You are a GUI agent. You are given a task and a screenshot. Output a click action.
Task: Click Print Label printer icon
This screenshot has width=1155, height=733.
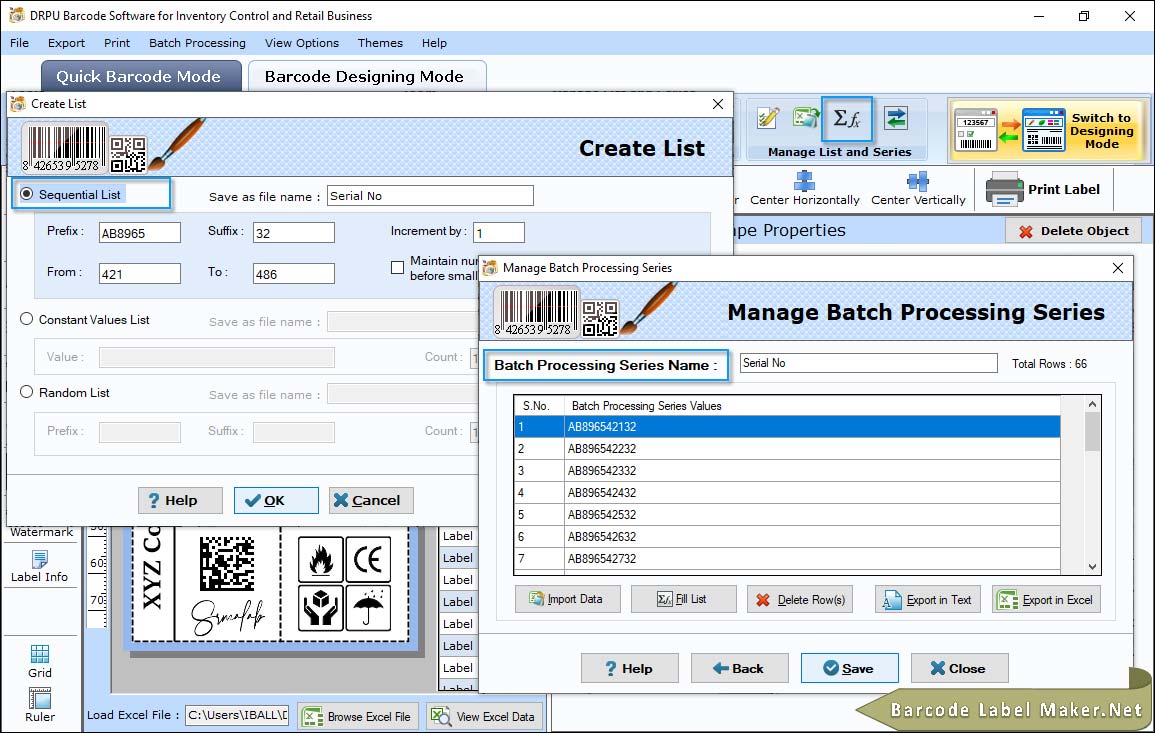(x=1004, y=189)
